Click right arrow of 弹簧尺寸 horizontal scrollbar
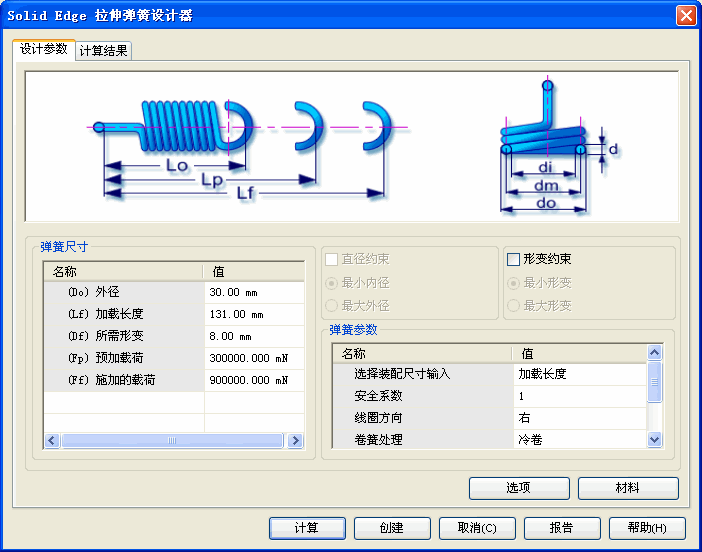This screenshot has height=552, width=702. pos(295,440)
